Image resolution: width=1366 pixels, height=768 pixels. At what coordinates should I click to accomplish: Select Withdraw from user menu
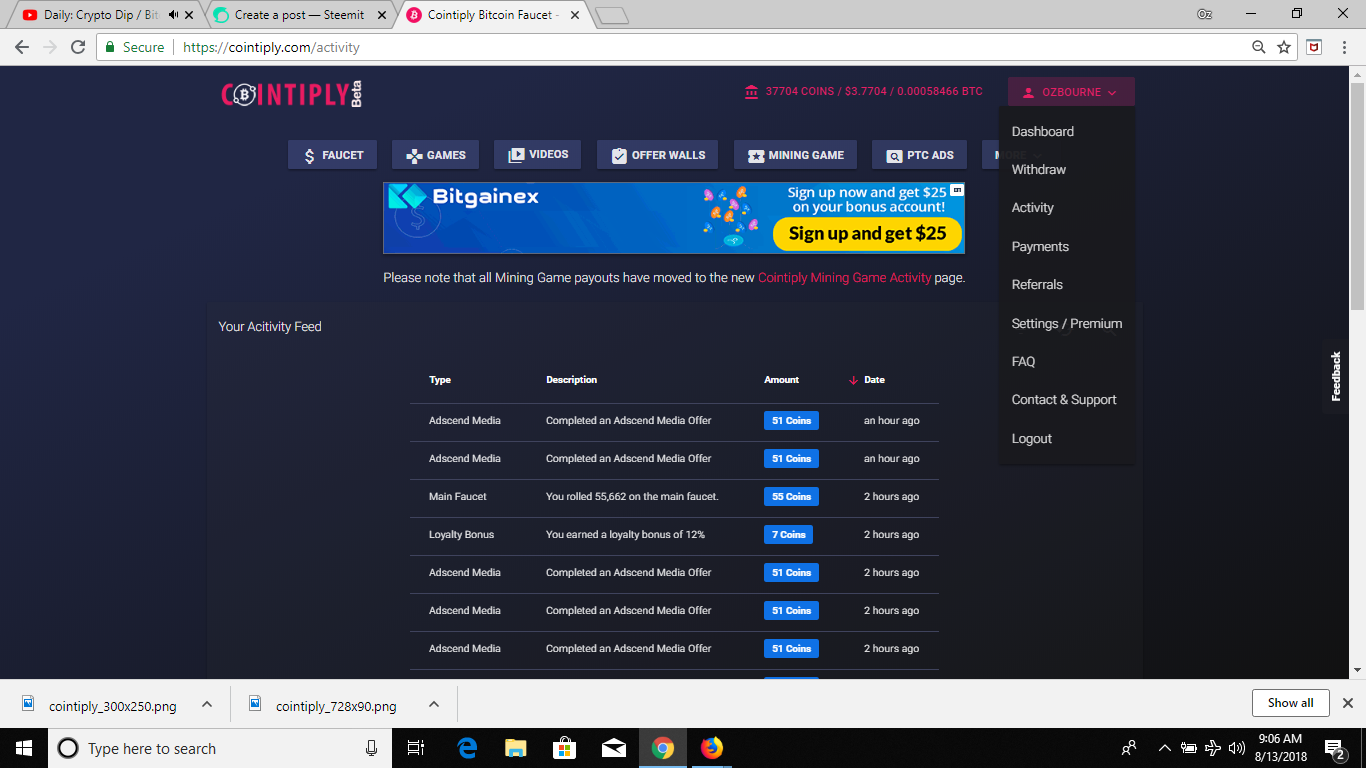tap(1038, 170)
